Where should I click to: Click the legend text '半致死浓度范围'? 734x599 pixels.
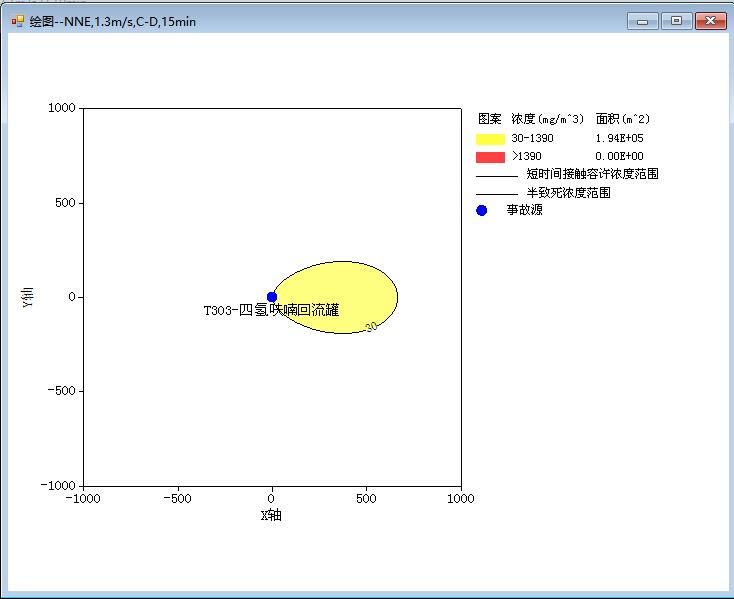(568, 192)
